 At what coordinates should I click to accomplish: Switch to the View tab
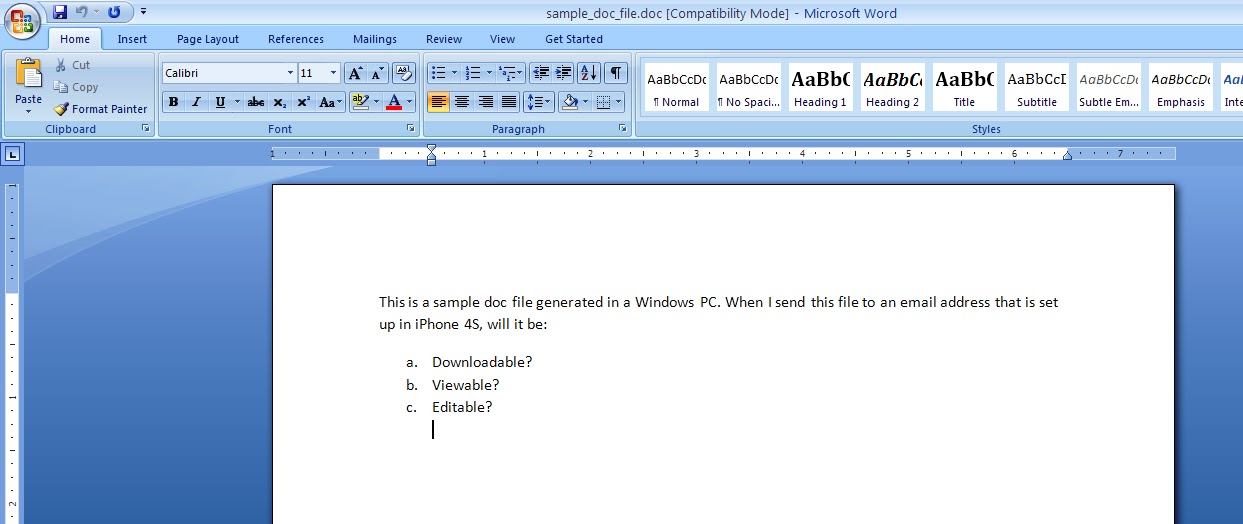point(503,39)
